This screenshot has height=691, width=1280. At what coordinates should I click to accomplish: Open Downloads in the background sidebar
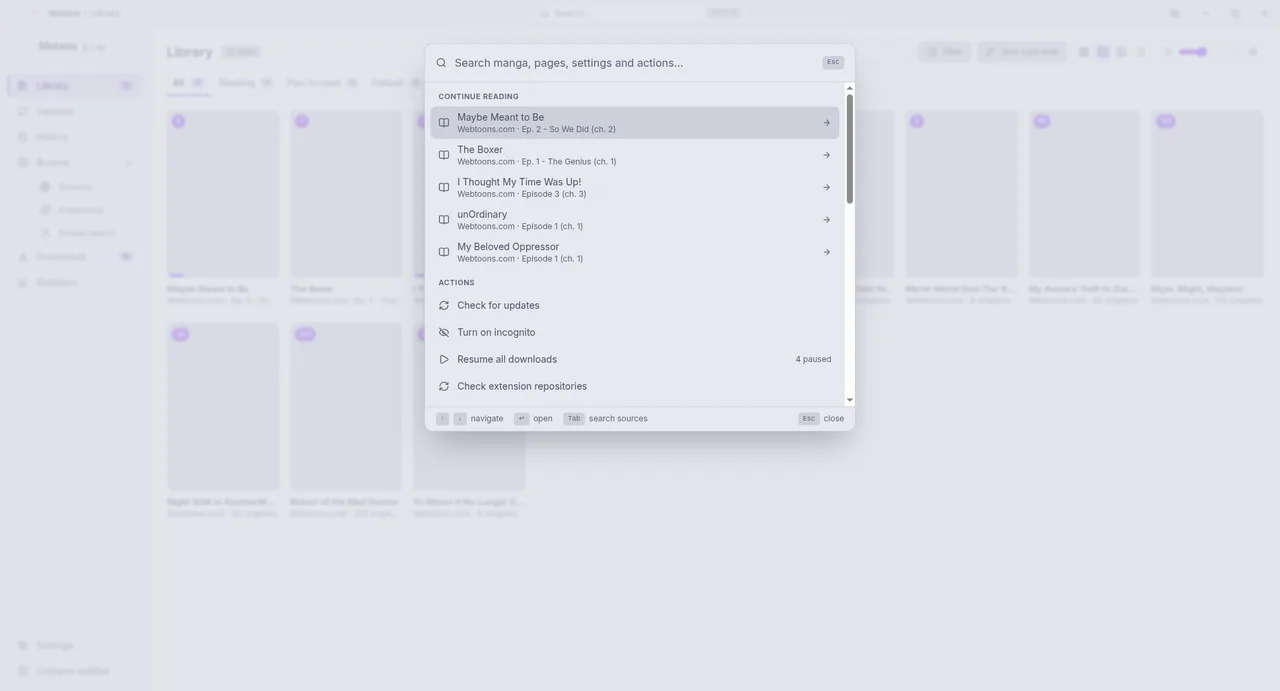pyautogui.click(x=74, y=257)
